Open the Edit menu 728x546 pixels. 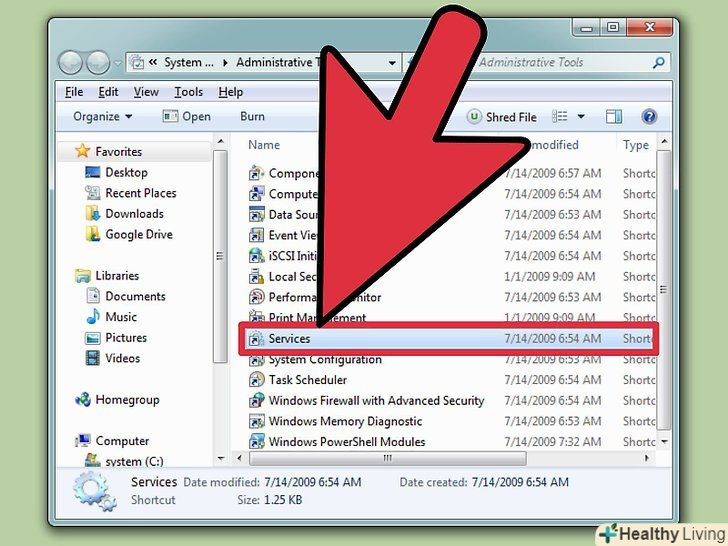tap(108, 92)
